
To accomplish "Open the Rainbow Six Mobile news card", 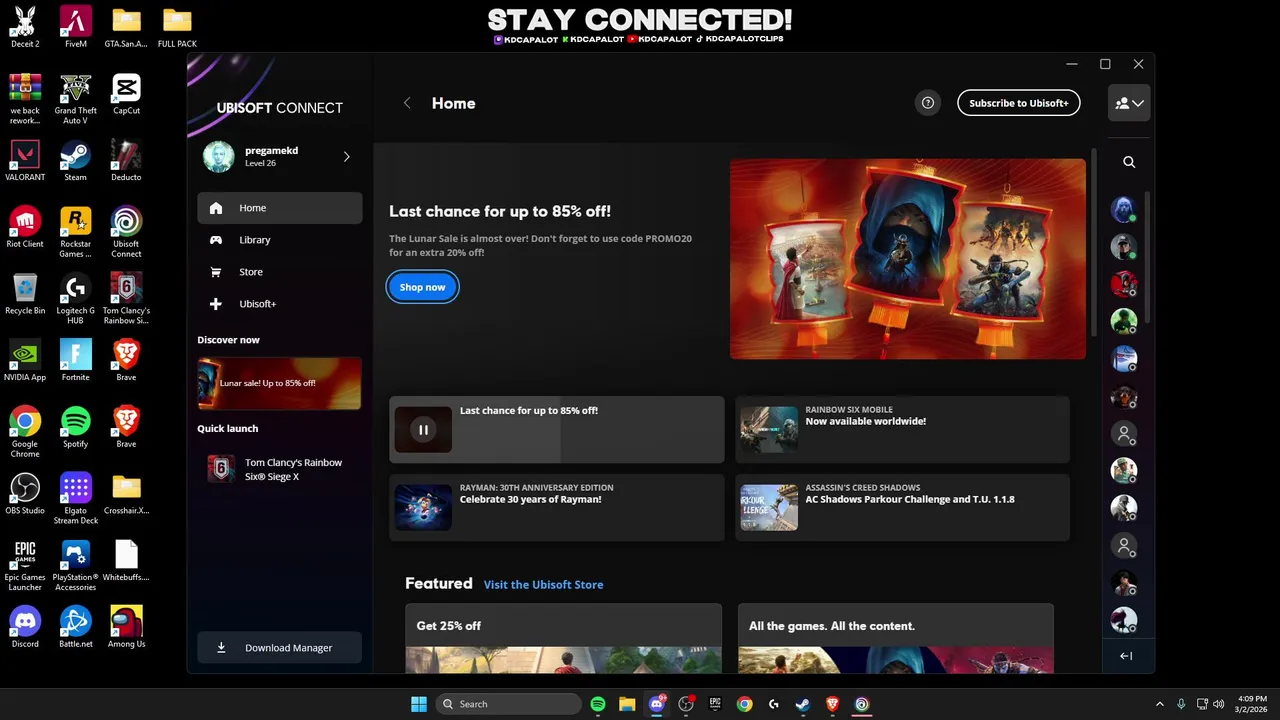I will (902, 429).
